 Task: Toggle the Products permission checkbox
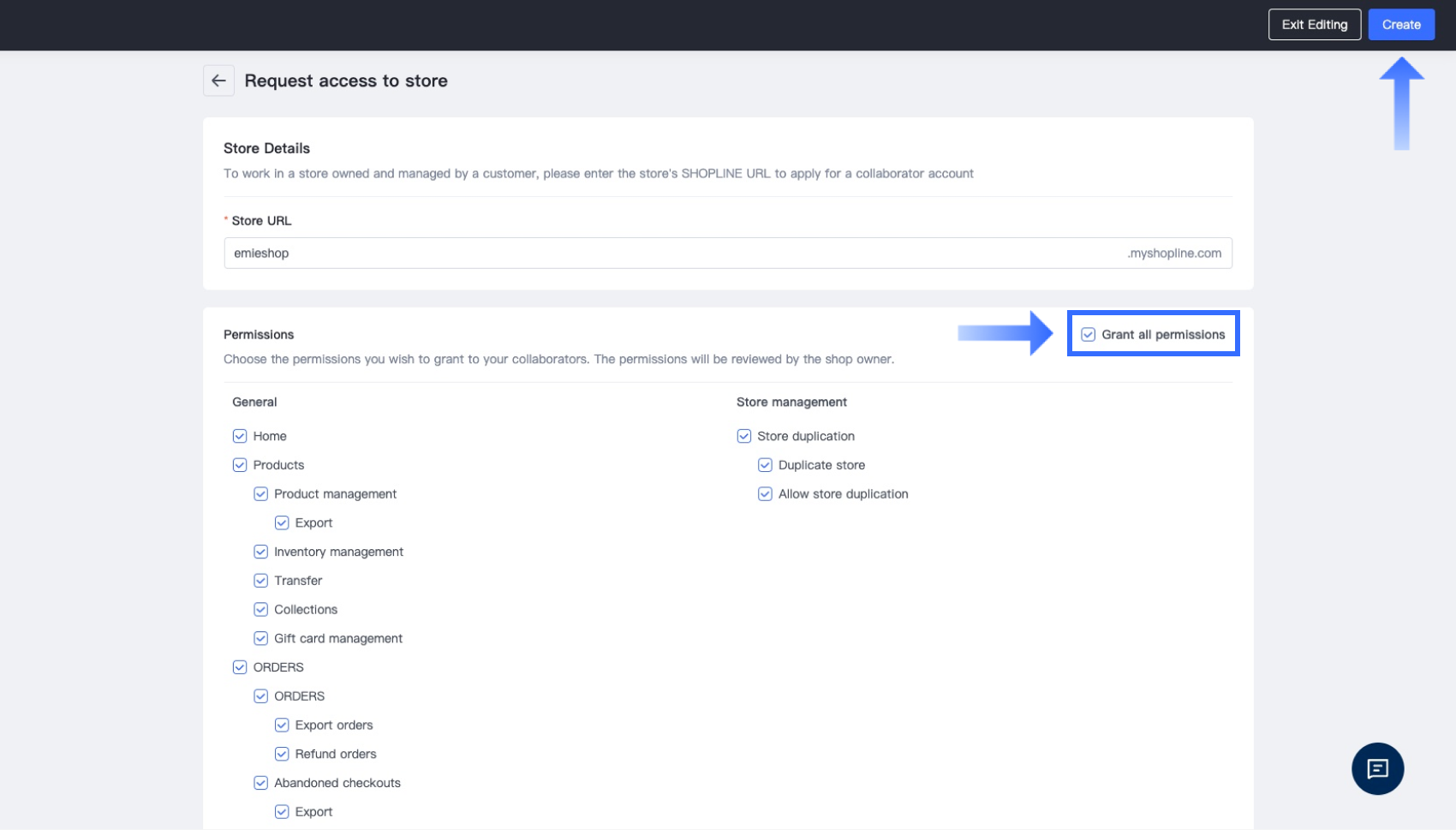tap(240, 465)
